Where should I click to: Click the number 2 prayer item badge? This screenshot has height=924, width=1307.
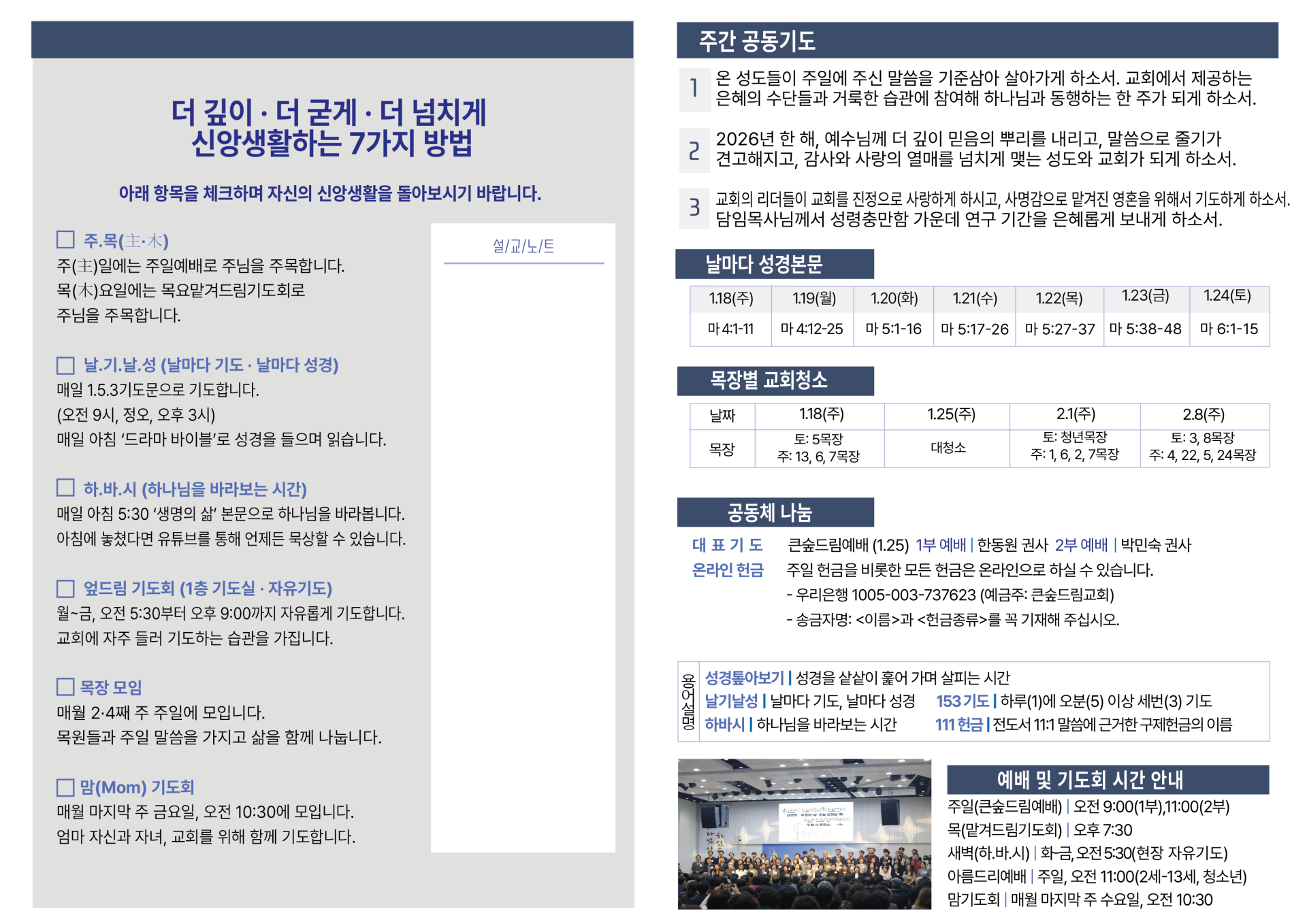pos(694,150)
